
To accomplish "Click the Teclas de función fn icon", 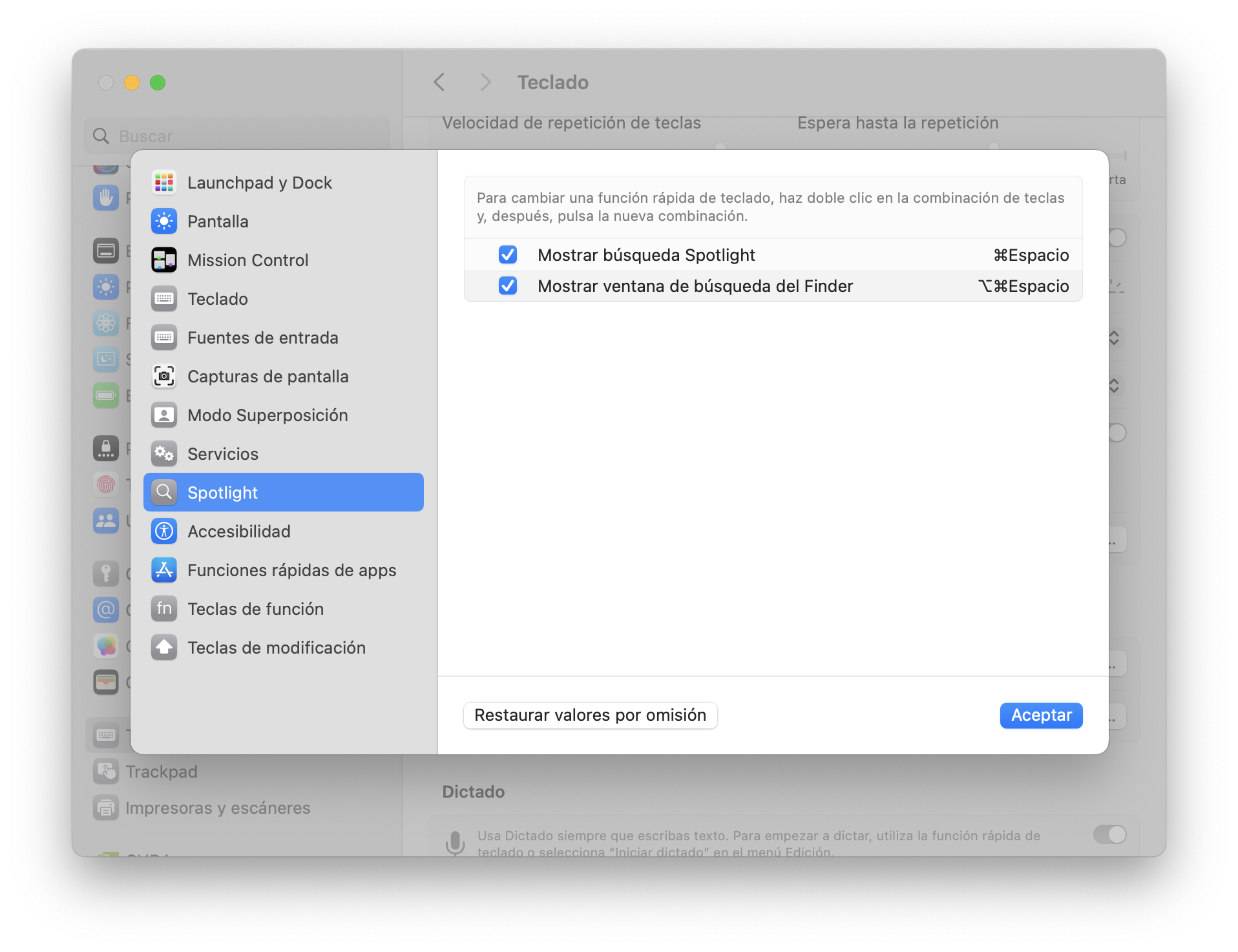I will pos(164,609).
